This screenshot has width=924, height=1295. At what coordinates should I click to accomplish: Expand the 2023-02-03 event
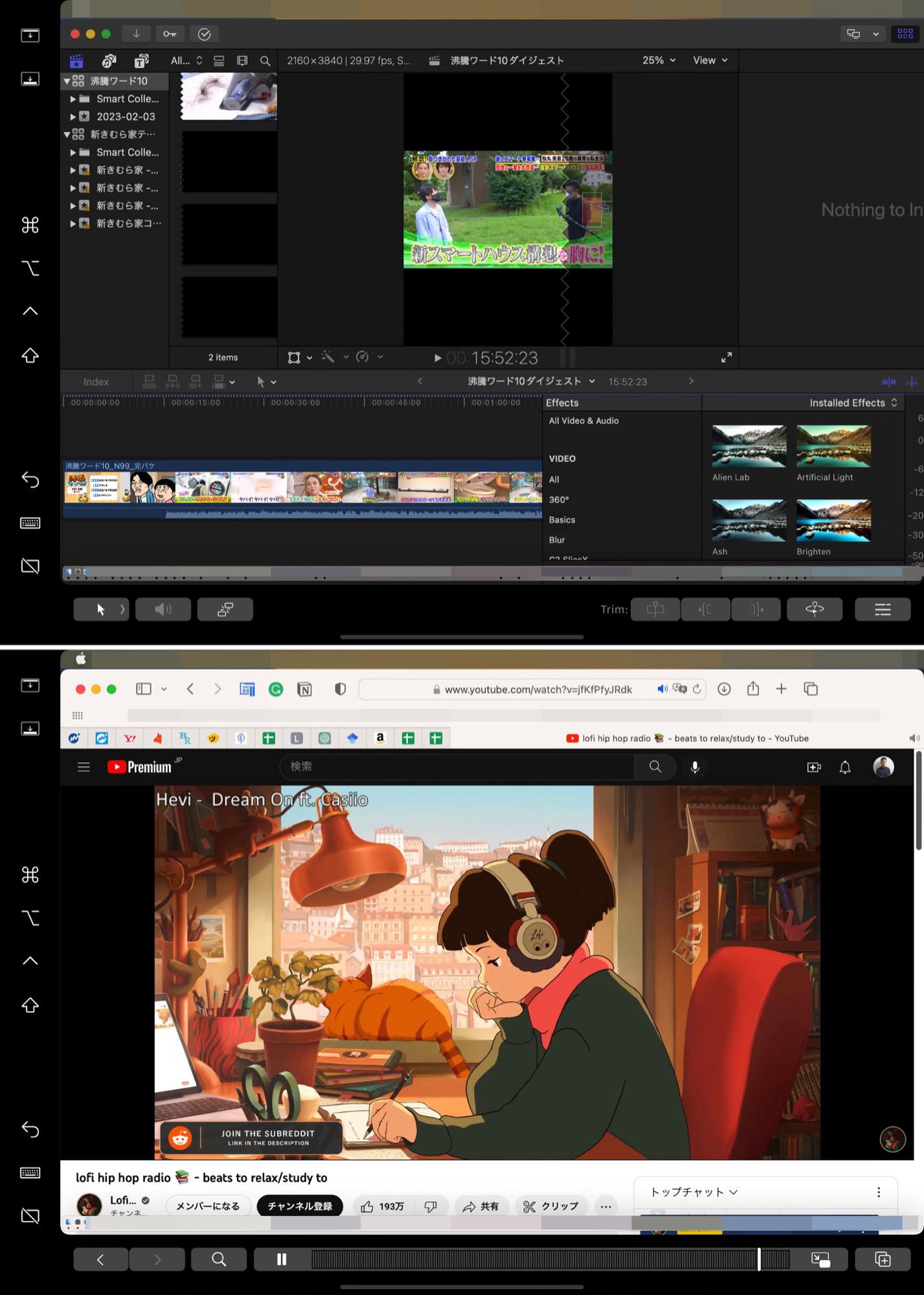click(x=73, y=116)
